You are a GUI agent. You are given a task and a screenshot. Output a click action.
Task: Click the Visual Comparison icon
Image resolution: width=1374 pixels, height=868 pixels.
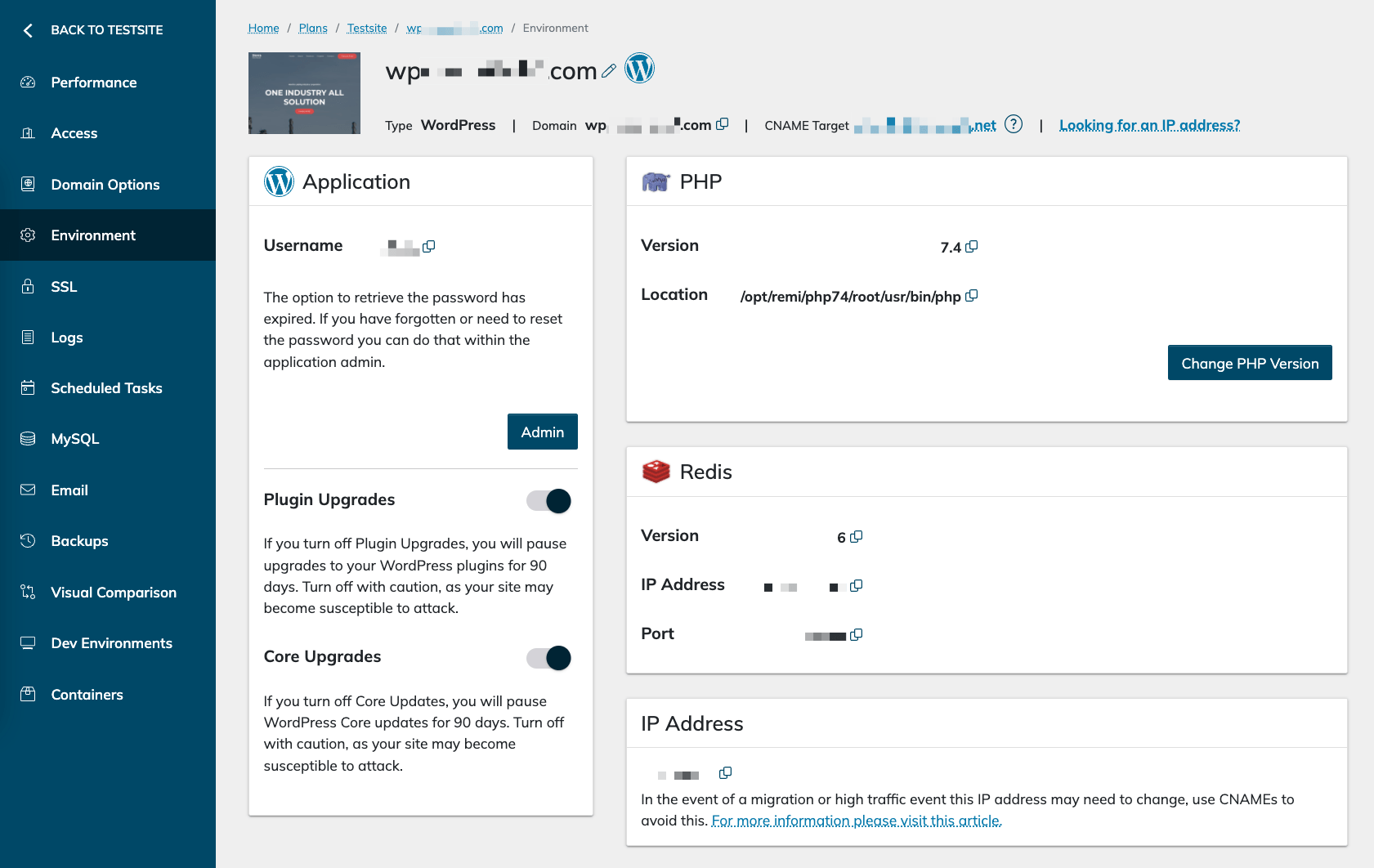tap(28, 592)
